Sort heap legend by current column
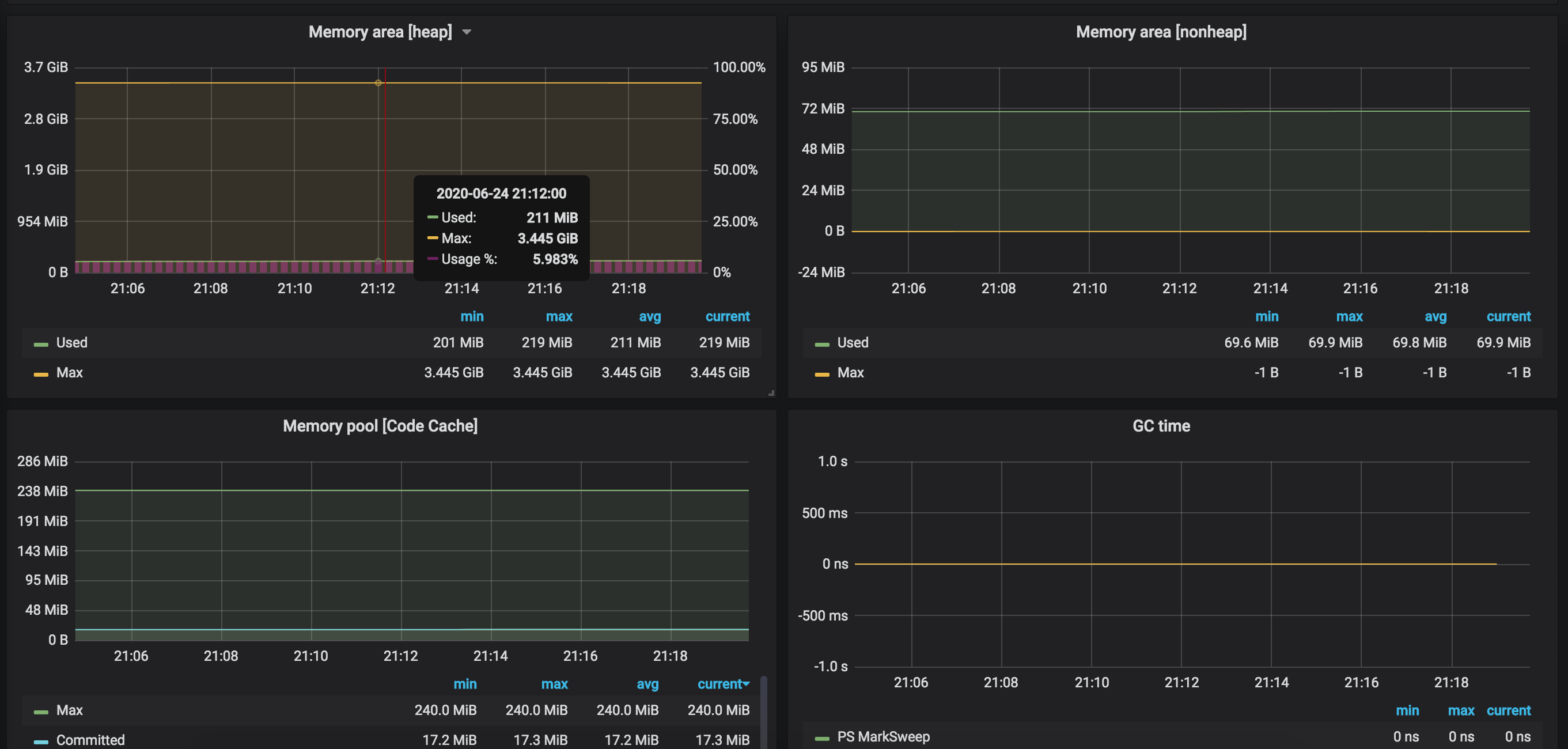 728,317
